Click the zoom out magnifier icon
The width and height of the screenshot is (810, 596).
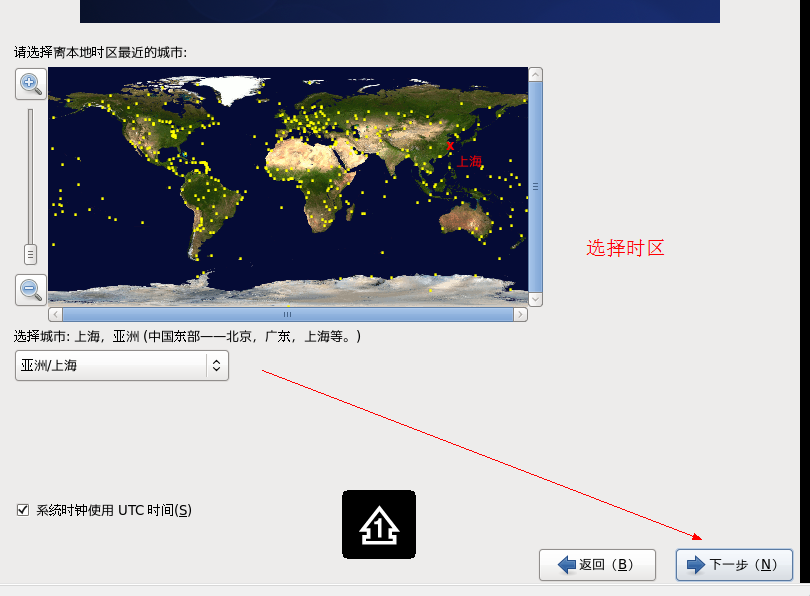coord(31,290)
